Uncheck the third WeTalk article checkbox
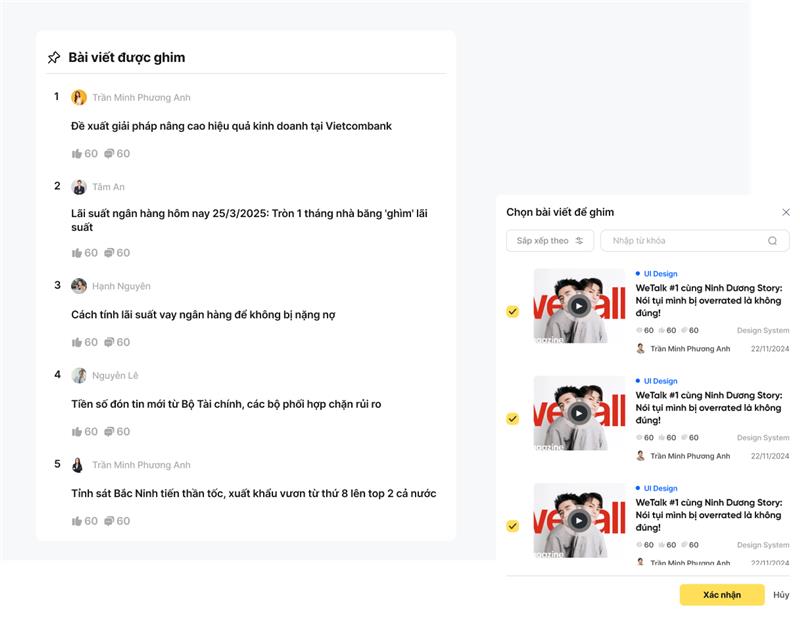800x633 pixels. point(513,526)
